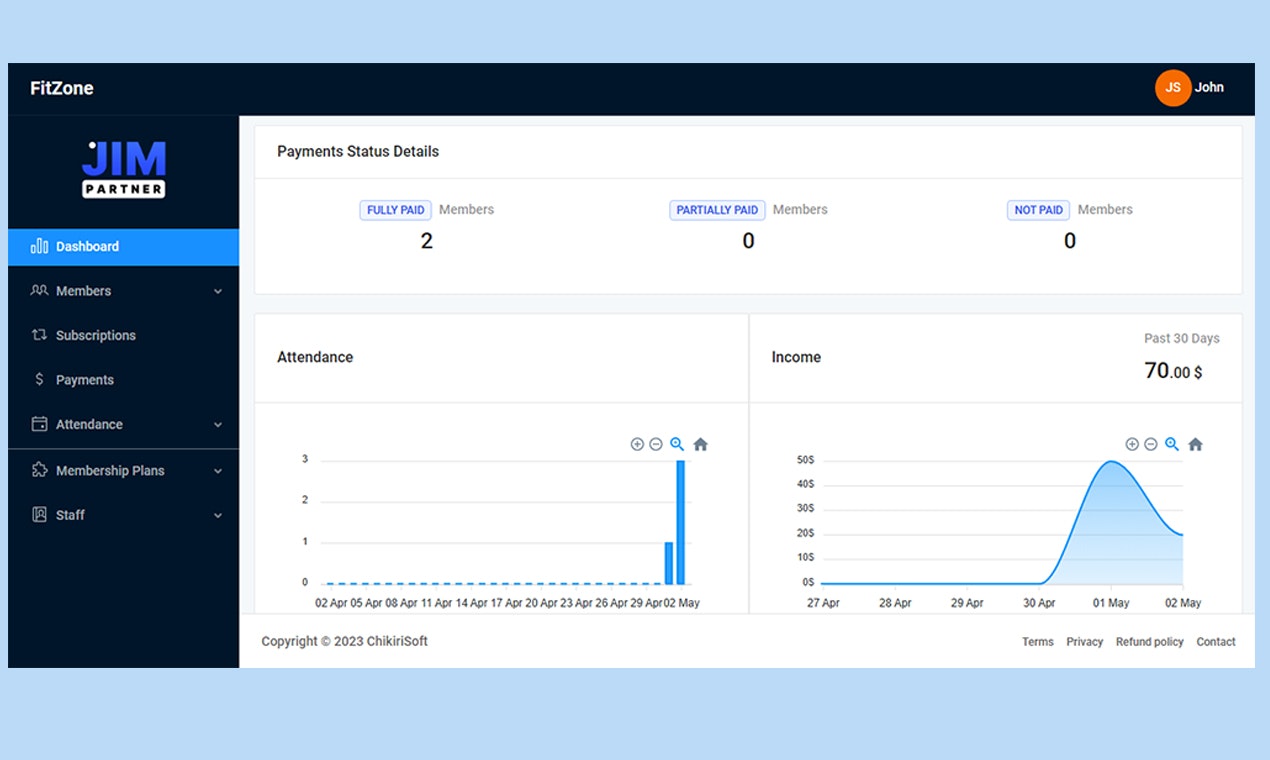This screenshot has width=1270, height=760.
Task: Click the Subscriptions repeat arrows icon
Action: point(40,335)
